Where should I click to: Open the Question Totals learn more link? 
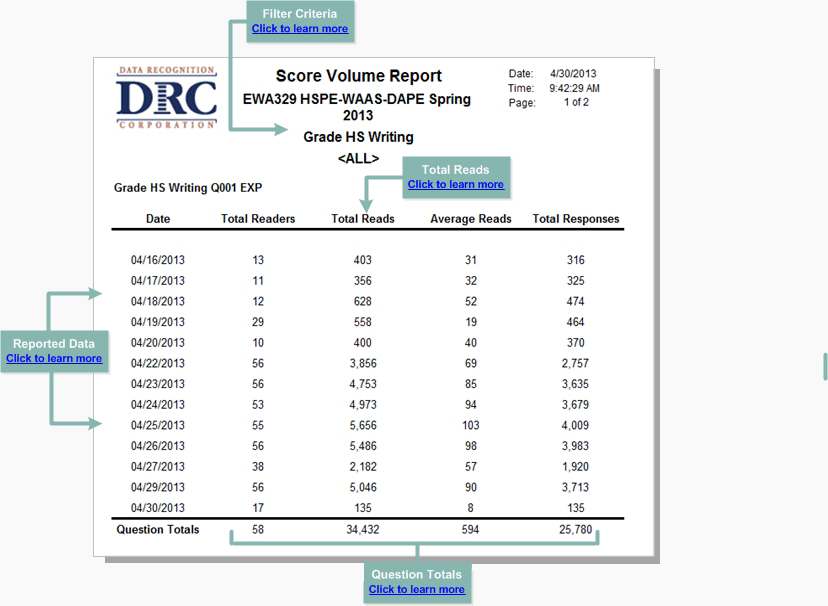click(416, 589)
